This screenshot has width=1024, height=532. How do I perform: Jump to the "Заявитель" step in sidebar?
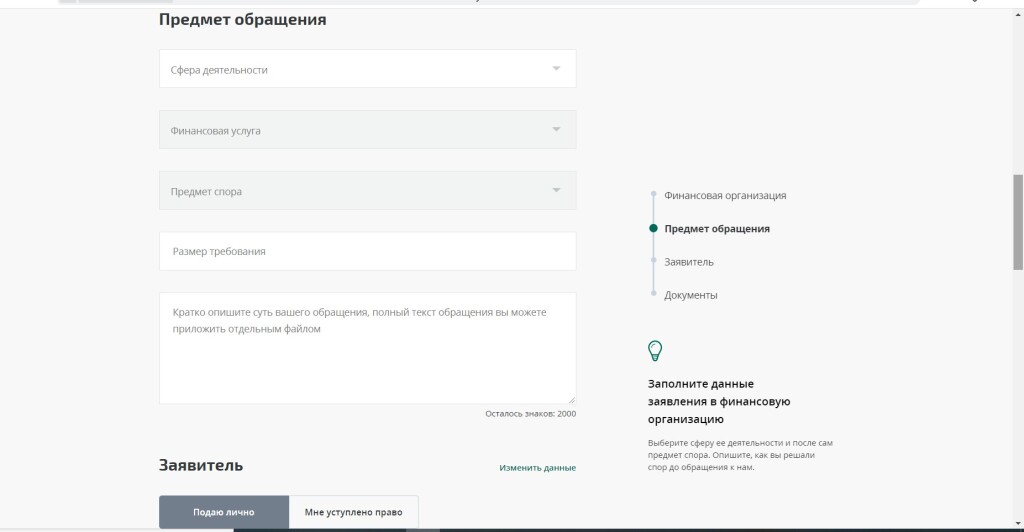click(689, 262)
